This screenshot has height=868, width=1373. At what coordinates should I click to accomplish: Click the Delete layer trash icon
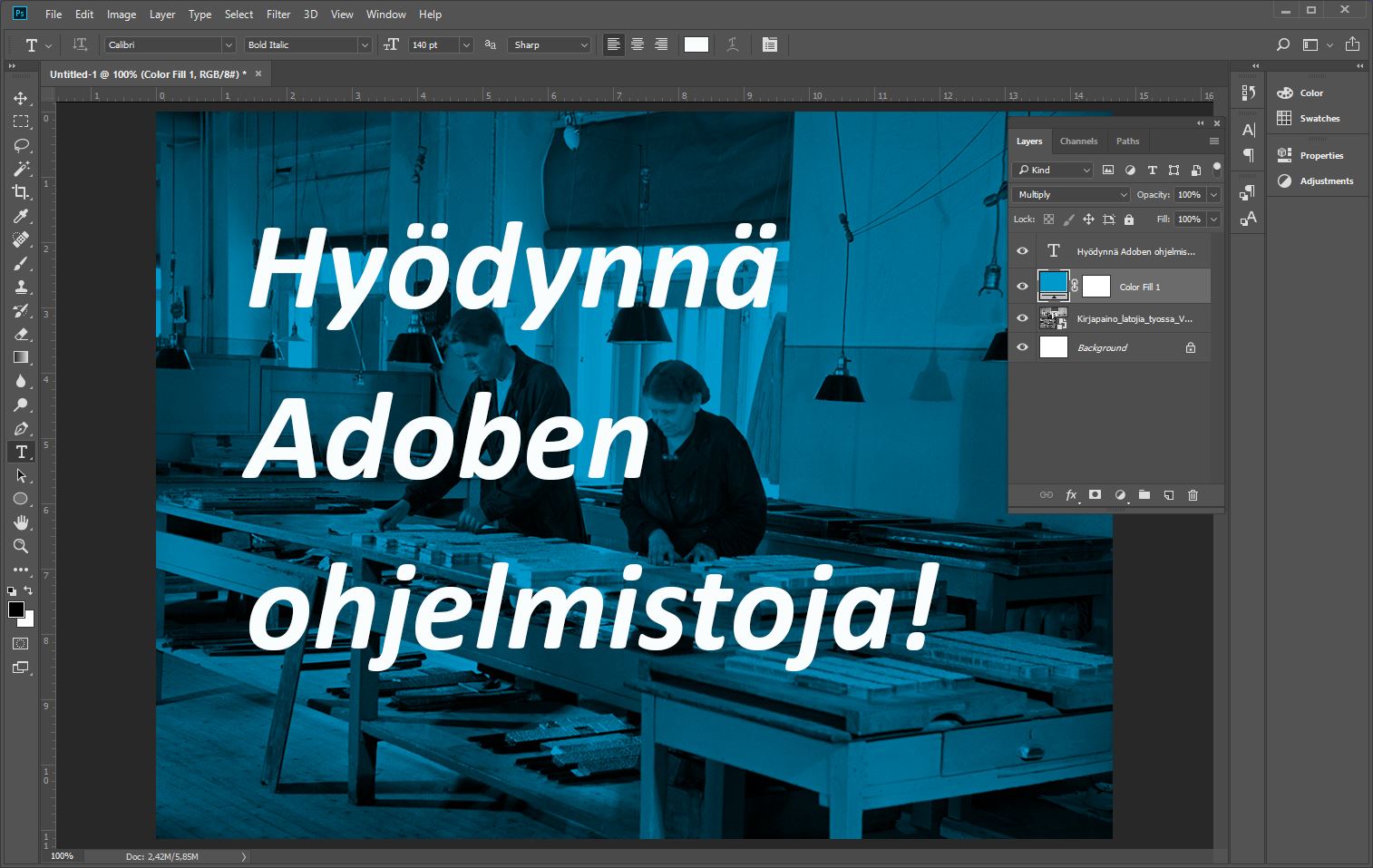tap(1193, 494)
